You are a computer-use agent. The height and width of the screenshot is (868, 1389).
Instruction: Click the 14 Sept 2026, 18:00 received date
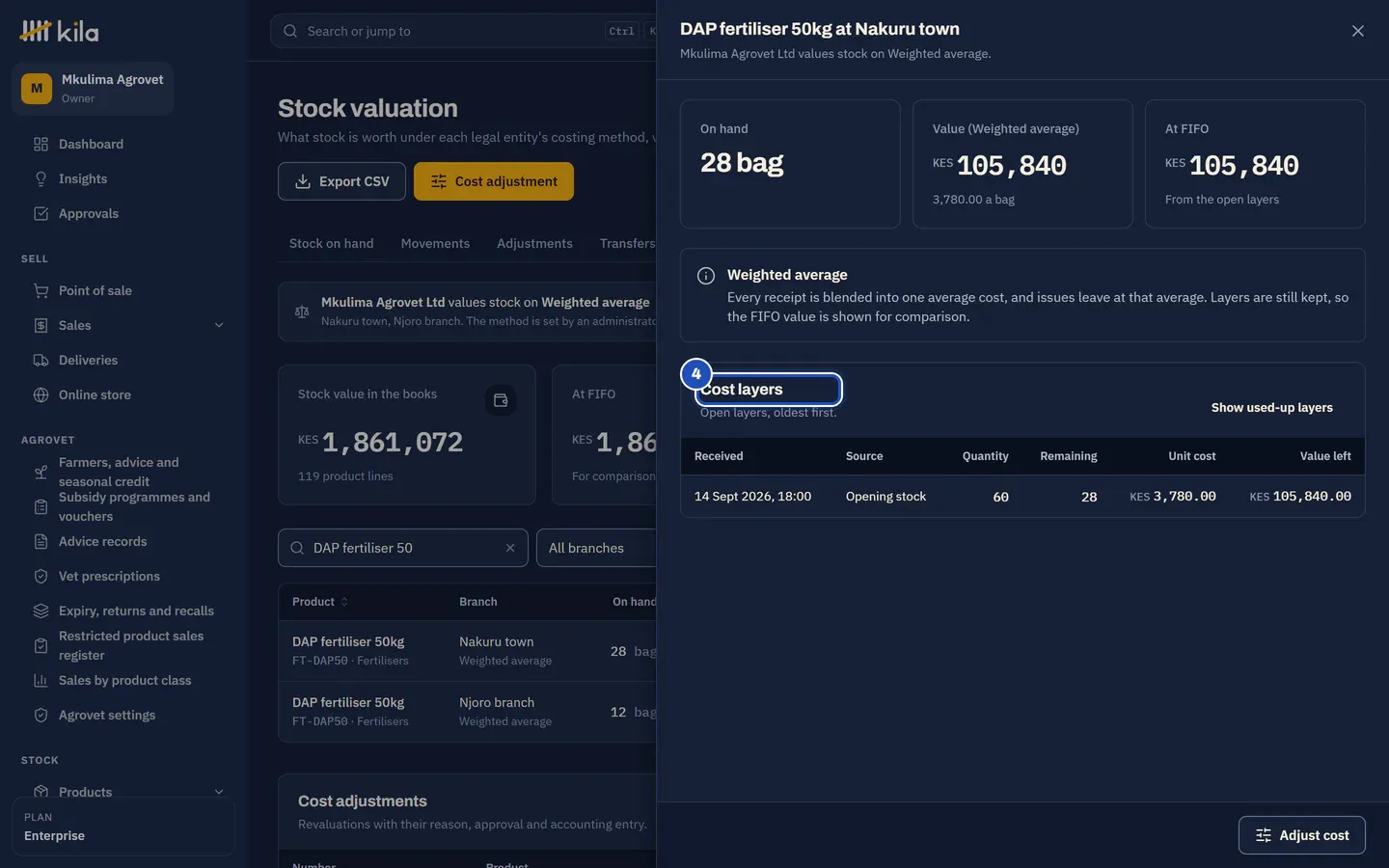coord(752,497)
